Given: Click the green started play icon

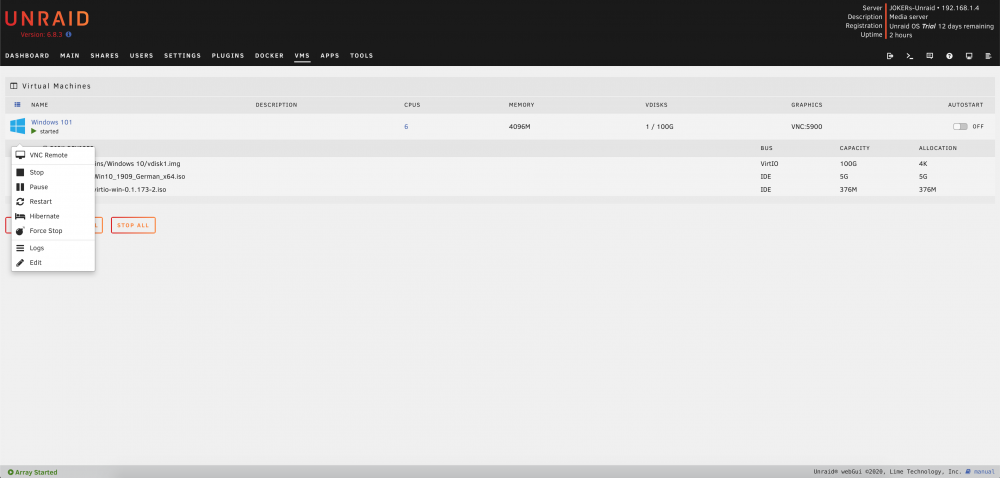Looking at the screenshot, I should pos(34,131).
